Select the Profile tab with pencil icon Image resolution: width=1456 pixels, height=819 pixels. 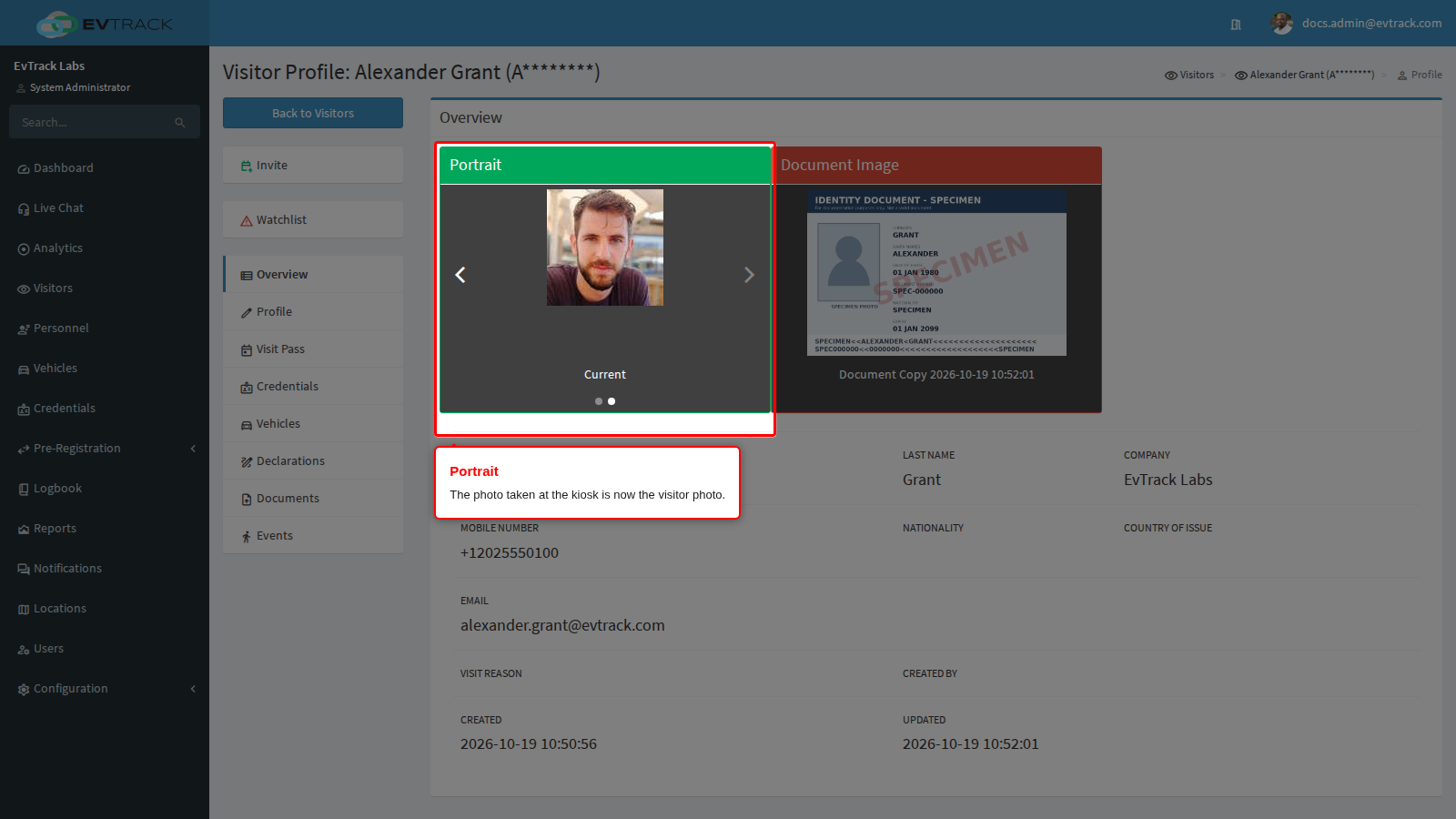(x=313, y=312)
